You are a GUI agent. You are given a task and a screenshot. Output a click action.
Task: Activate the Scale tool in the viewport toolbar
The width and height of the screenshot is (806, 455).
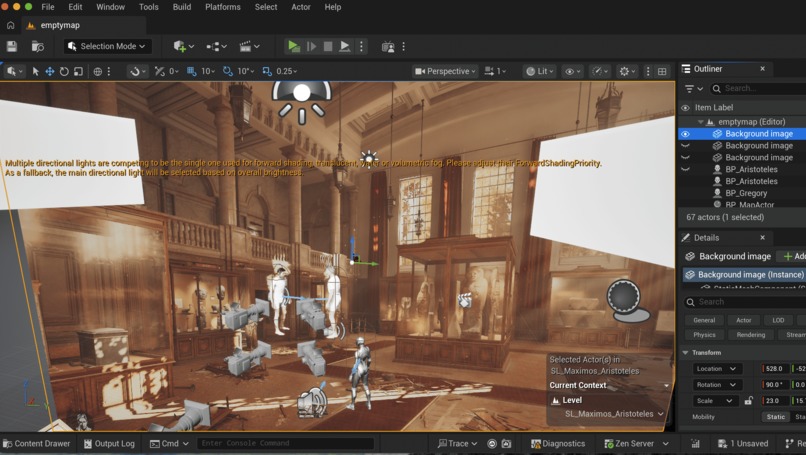click(x=78, y=71)
